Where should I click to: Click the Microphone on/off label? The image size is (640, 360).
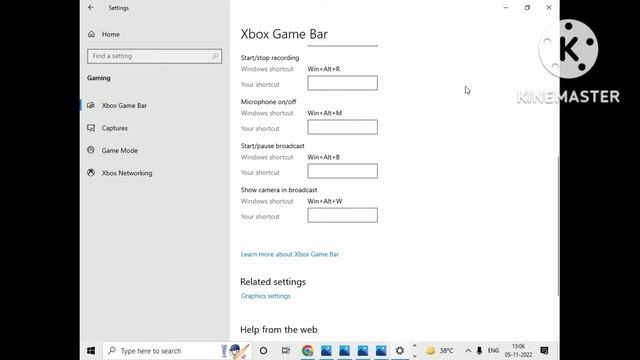click(x=268, y=102)
